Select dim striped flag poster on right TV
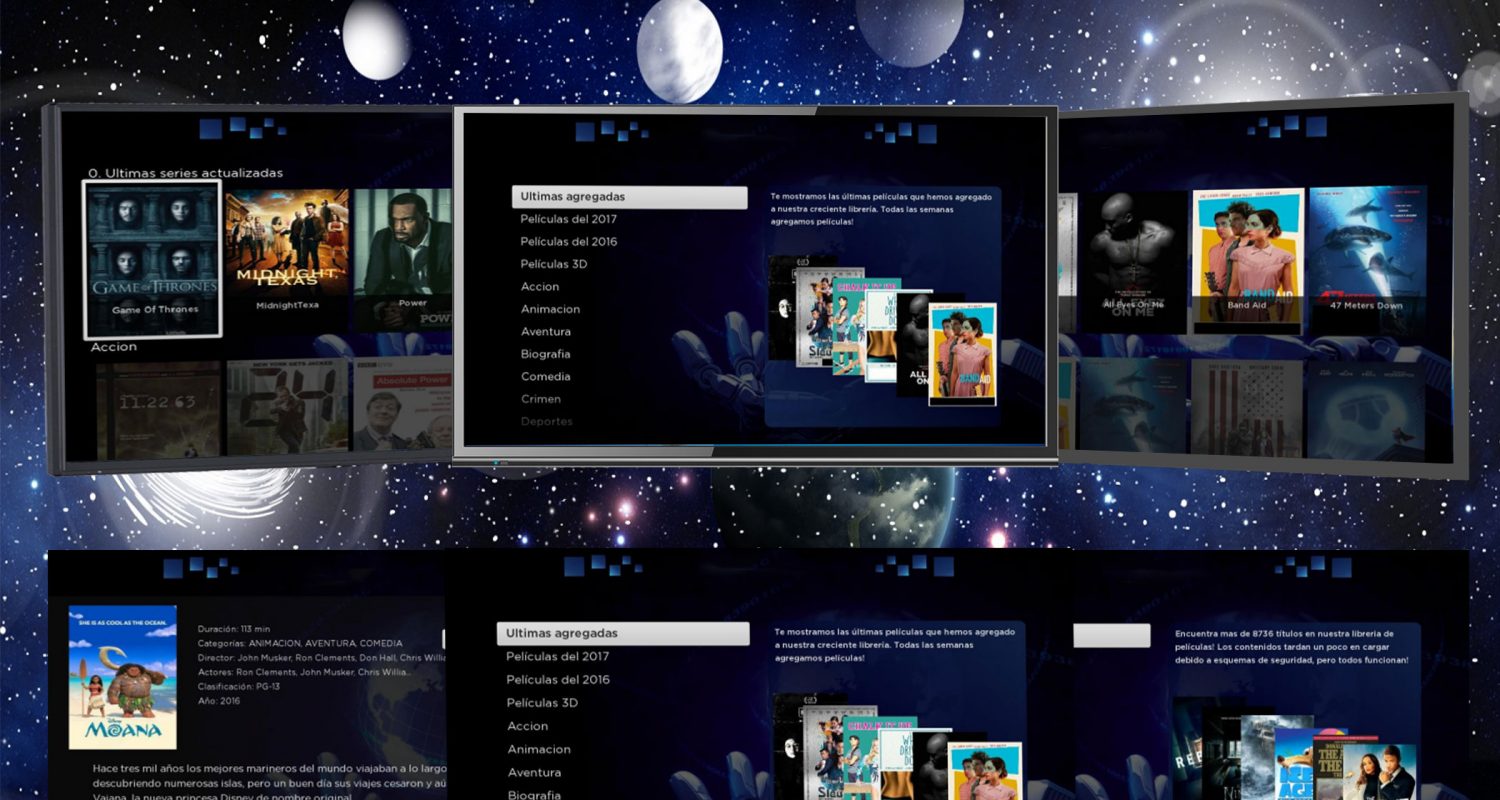Image resolution: width=1500 pixels, height=800 pixels. 1246,407
